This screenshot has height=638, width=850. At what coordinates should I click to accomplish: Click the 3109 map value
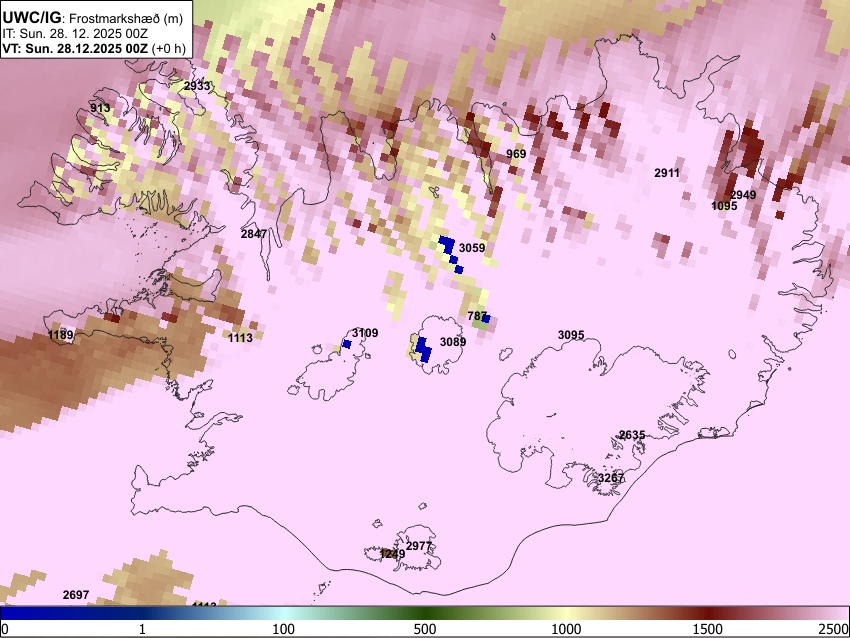point(365,333)
